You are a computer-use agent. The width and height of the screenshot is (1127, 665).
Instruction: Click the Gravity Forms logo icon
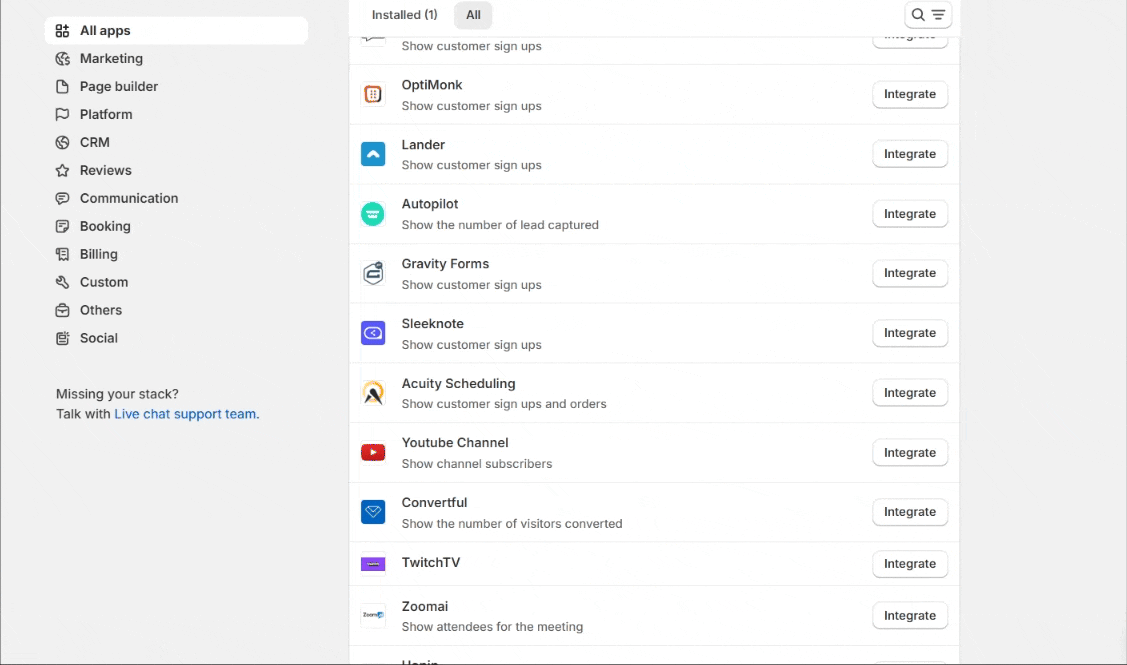(x=373, y=273)
